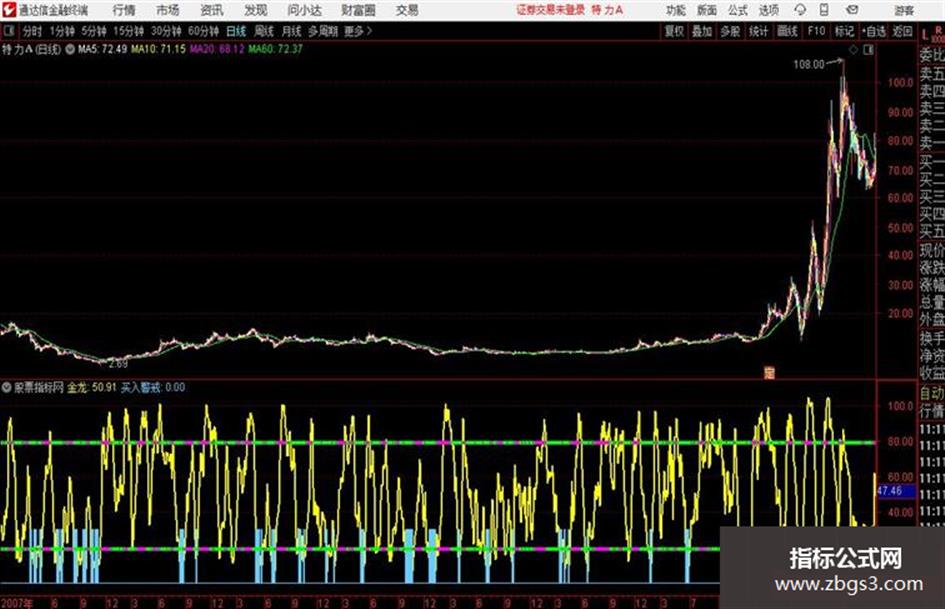Toggle the chart side panel icon near 108.00
The width and height of the screenshot is (945, 609).
click(x=868, y=51)
